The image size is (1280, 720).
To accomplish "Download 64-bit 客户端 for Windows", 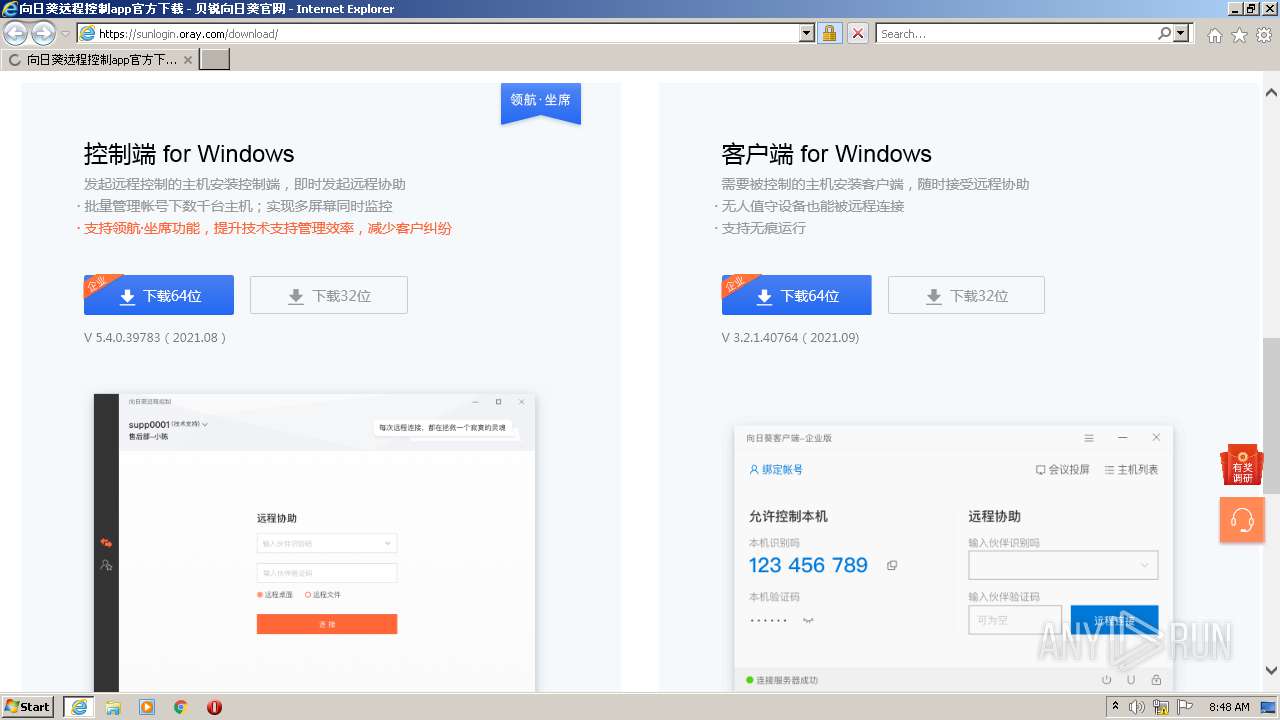I will [797, 295].
